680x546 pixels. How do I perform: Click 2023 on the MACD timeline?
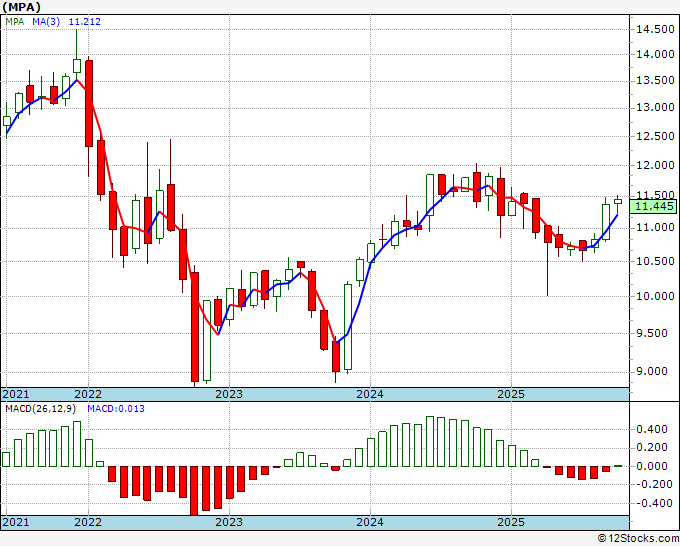click(229, 522)
